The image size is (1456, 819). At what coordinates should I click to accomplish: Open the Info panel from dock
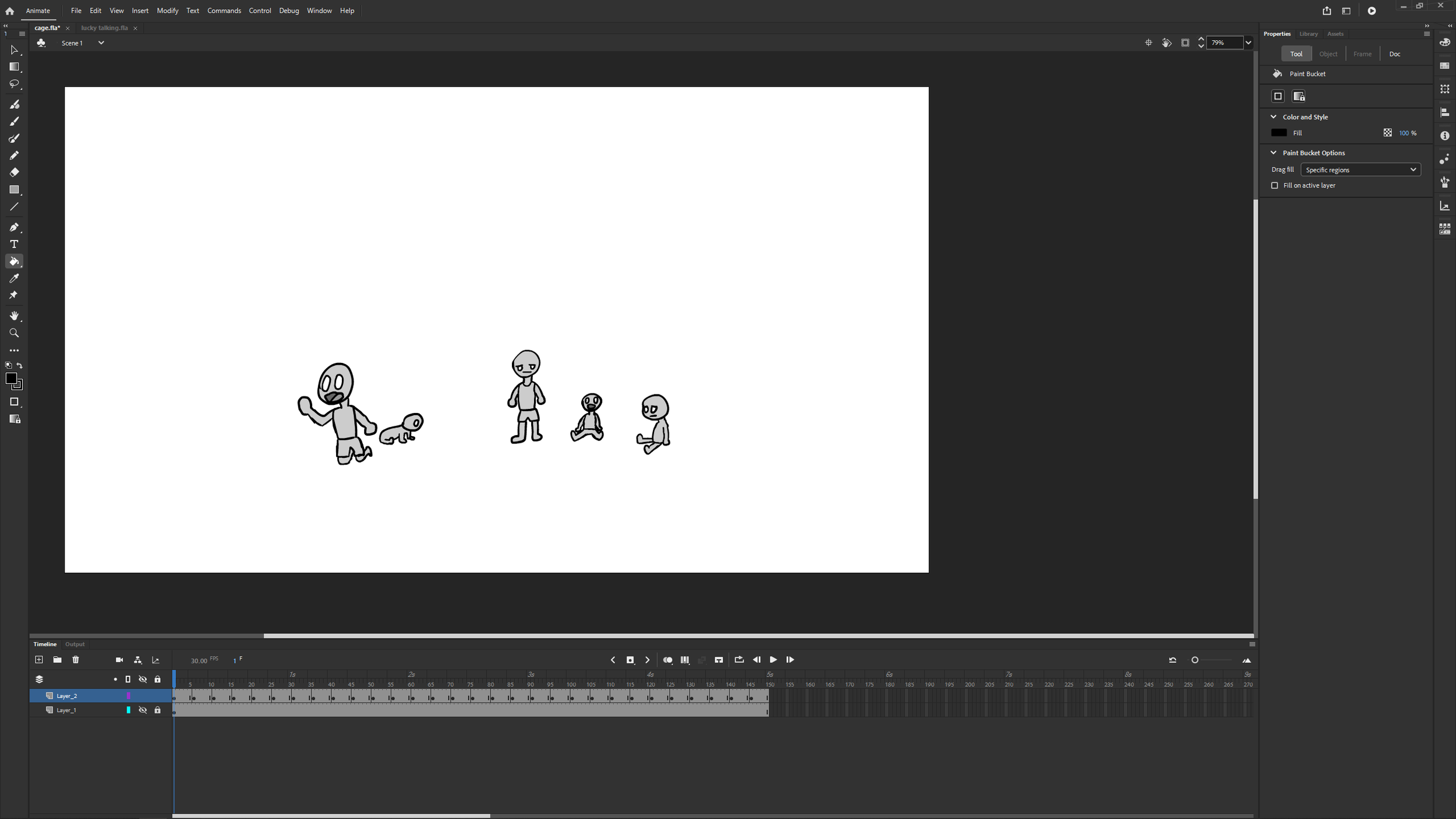point(1445,136)
